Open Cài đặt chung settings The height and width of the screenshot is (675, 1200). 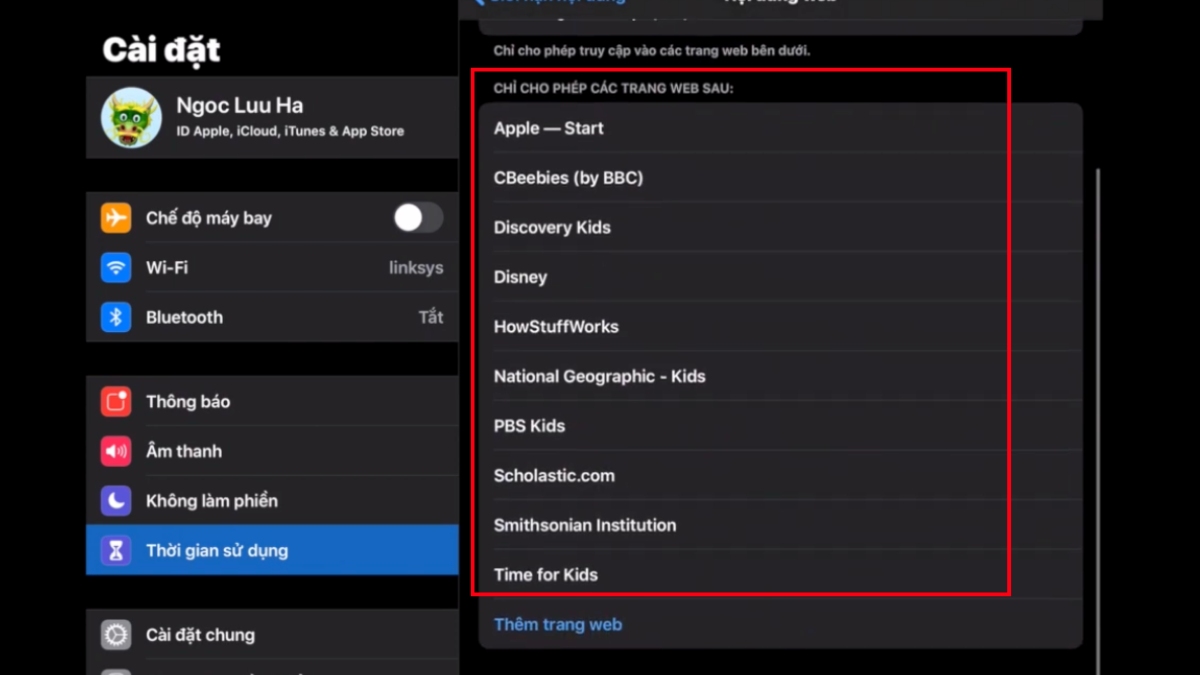272,635
